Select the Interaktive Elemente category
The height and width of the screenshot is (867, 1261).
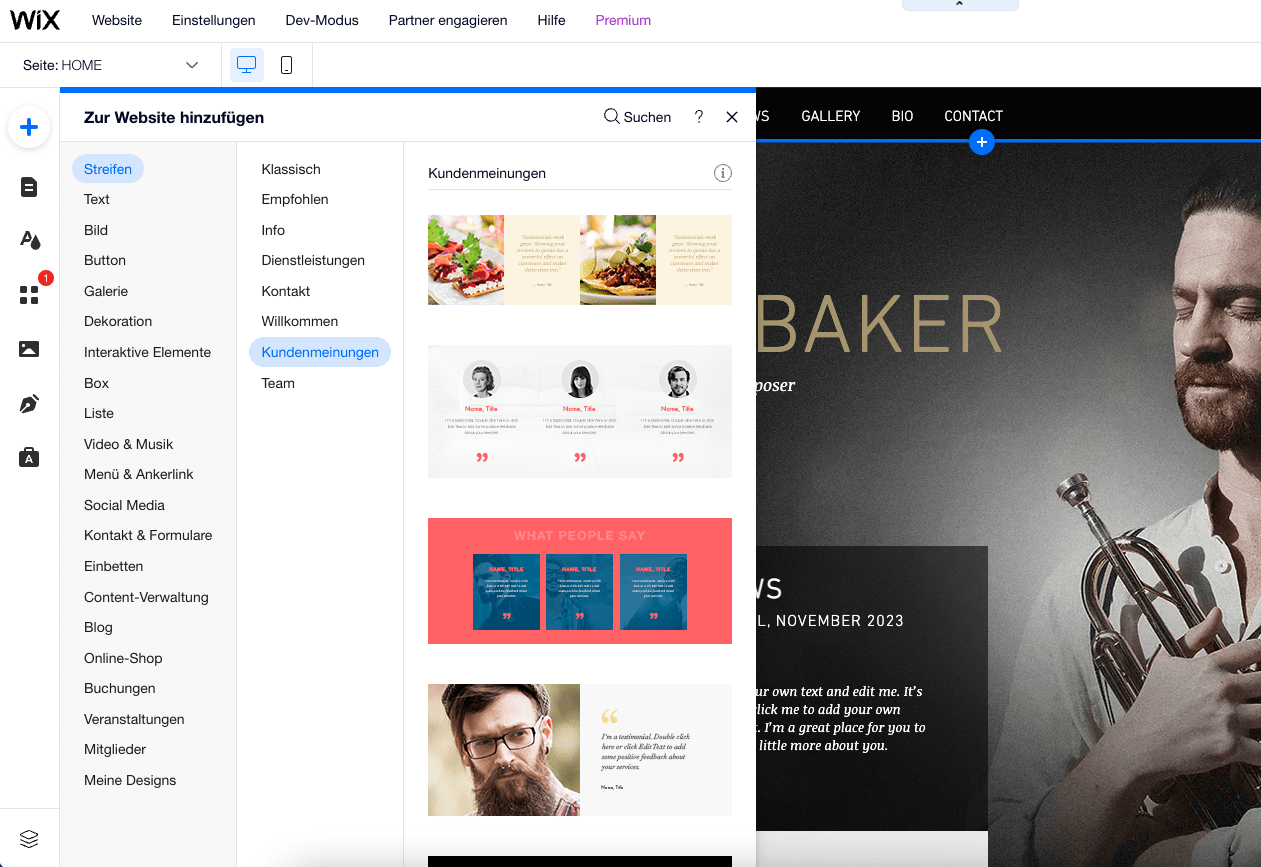[148, 352]
